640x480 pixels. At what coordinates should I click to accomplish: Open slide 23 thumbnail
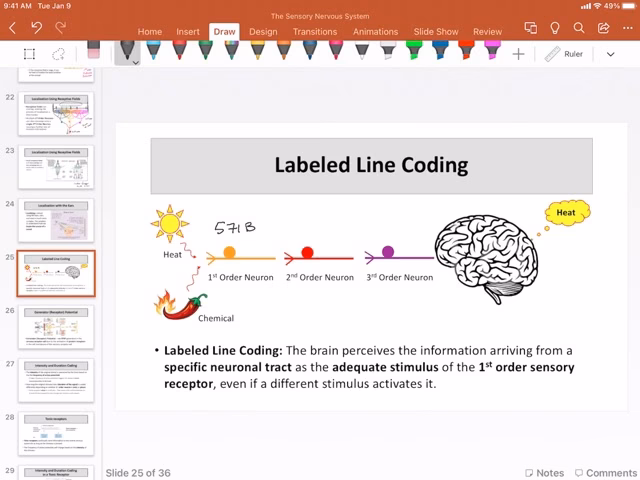pyautogui.click(x=56, y=167)
